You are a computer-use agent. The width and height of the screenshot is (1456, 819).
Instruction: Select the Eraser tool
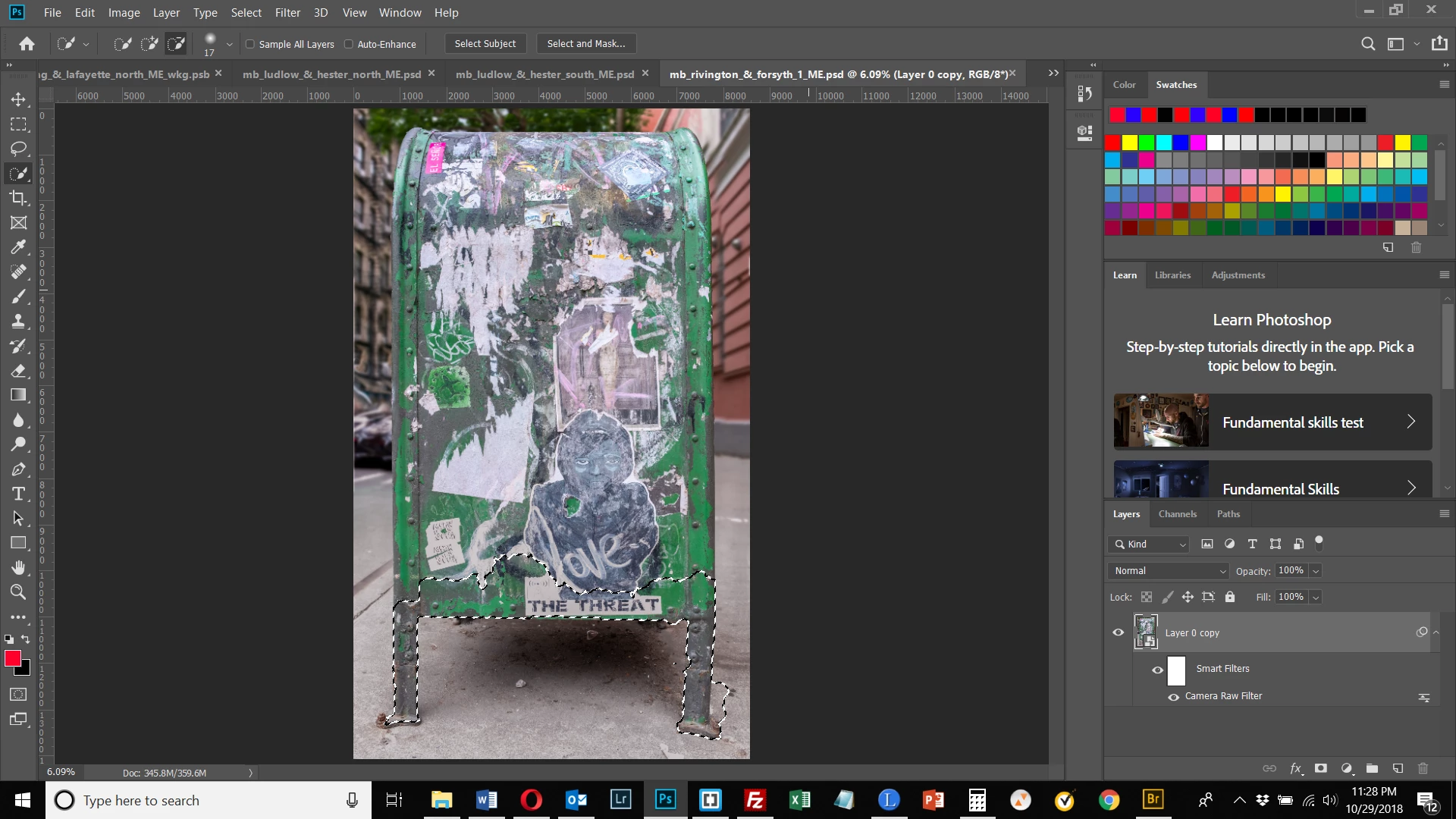point(18,371)
